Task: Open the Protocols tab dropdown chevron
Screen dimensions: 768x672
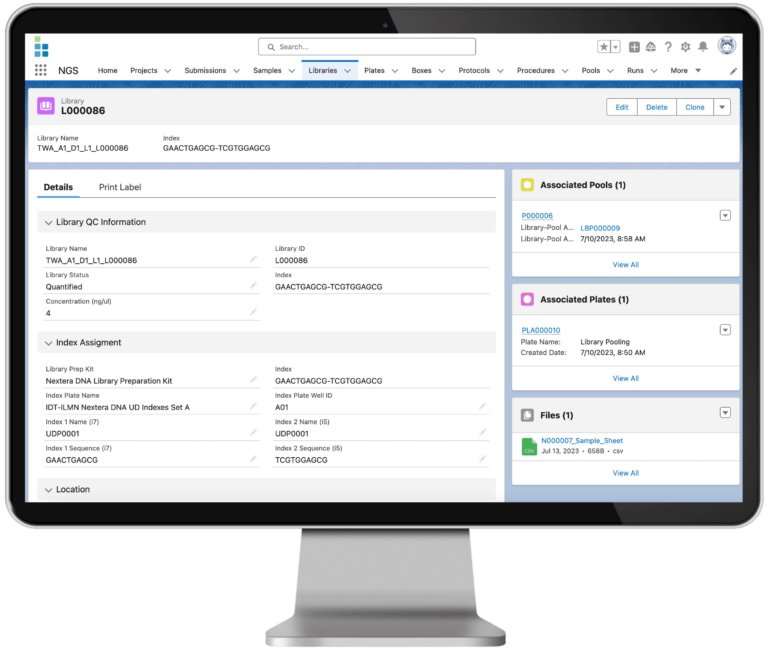Action: [500, 71]
